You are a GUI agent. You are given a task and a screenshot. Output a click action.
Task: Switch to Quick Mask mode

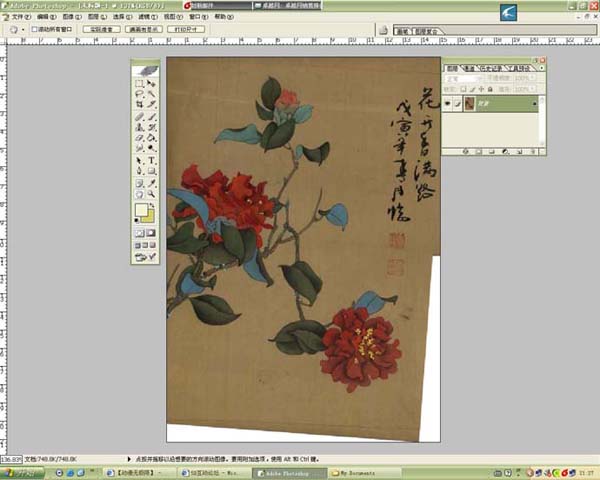point(151,233)
